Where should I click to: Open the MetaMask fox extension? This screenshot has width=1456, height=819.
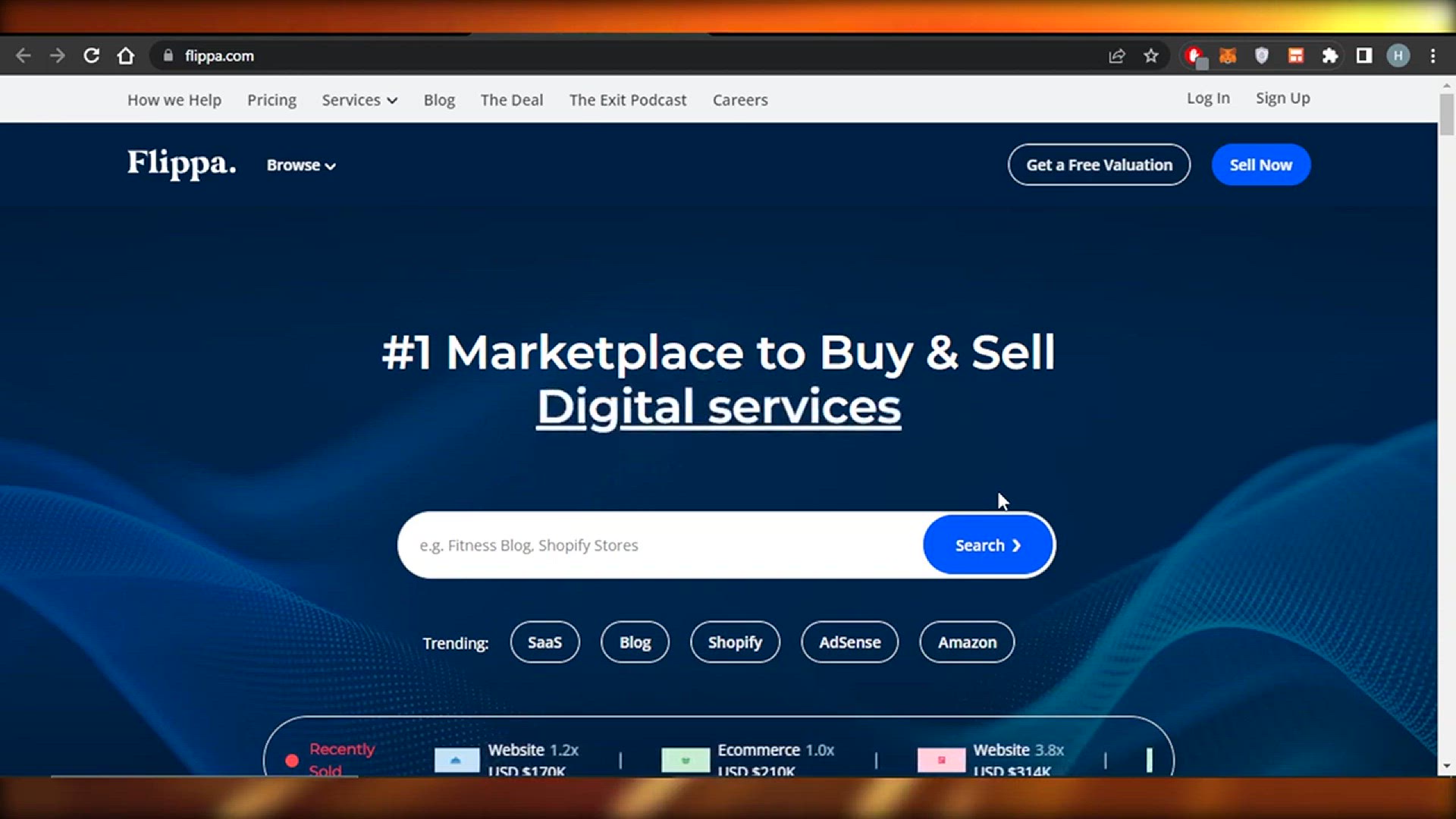(x=1228, y=56)
